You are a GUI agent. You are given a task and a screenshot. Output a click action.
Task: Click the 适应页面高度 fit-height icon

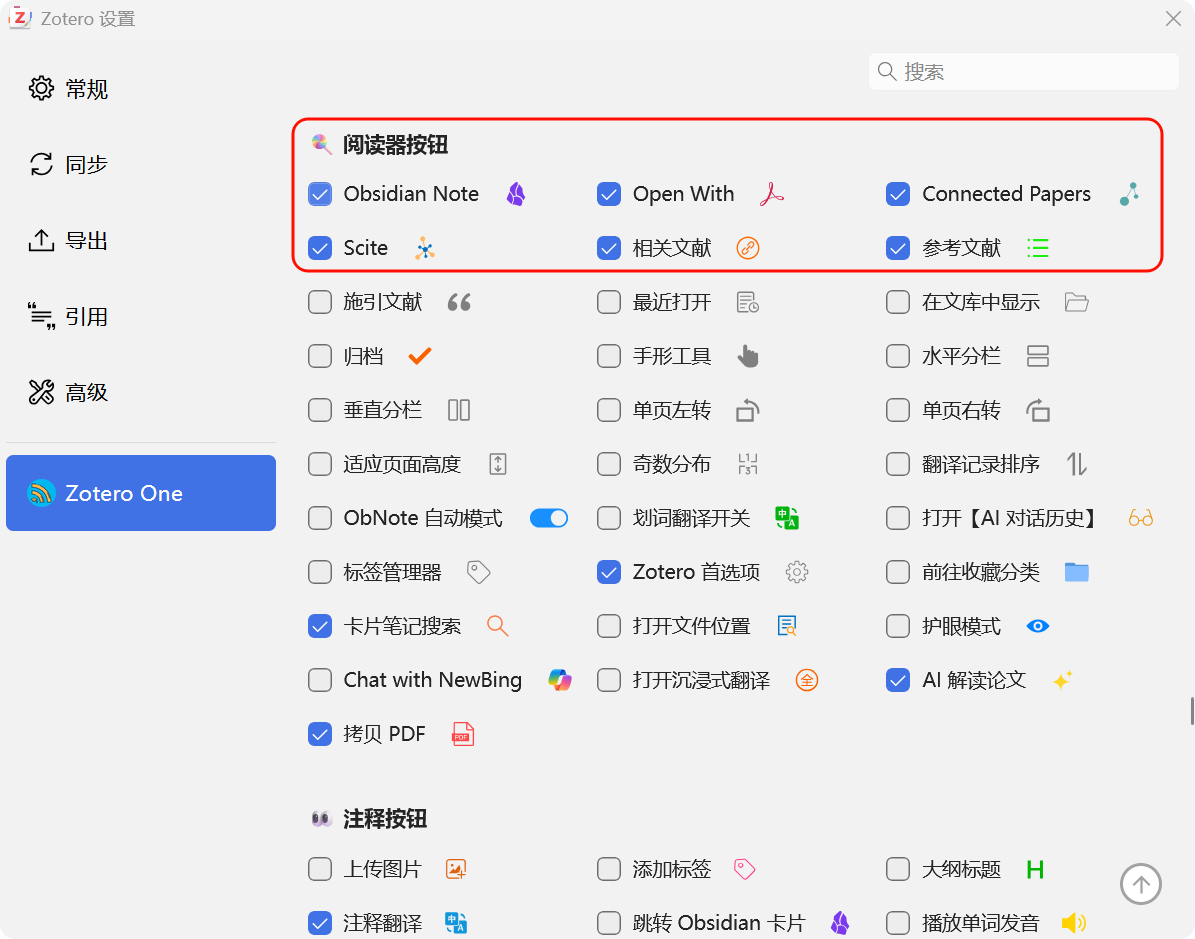(498, 464)
